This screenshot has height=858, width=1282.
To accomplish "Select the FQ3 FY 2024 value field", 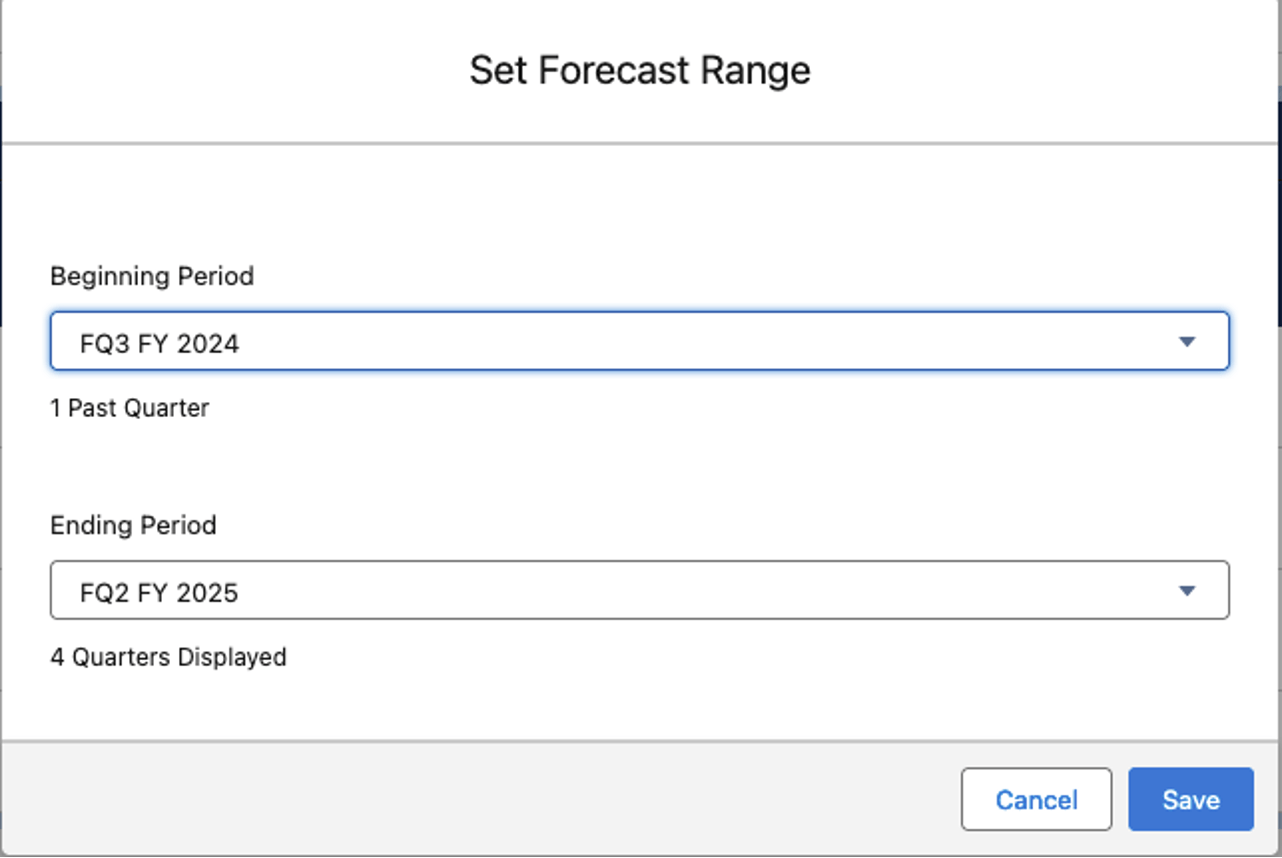I will click(x=640, y=342).
